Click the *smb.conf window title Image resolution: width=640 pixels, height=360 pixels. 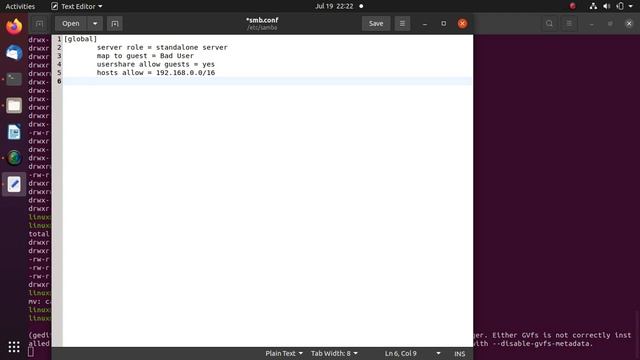click(x=262, y=20)
